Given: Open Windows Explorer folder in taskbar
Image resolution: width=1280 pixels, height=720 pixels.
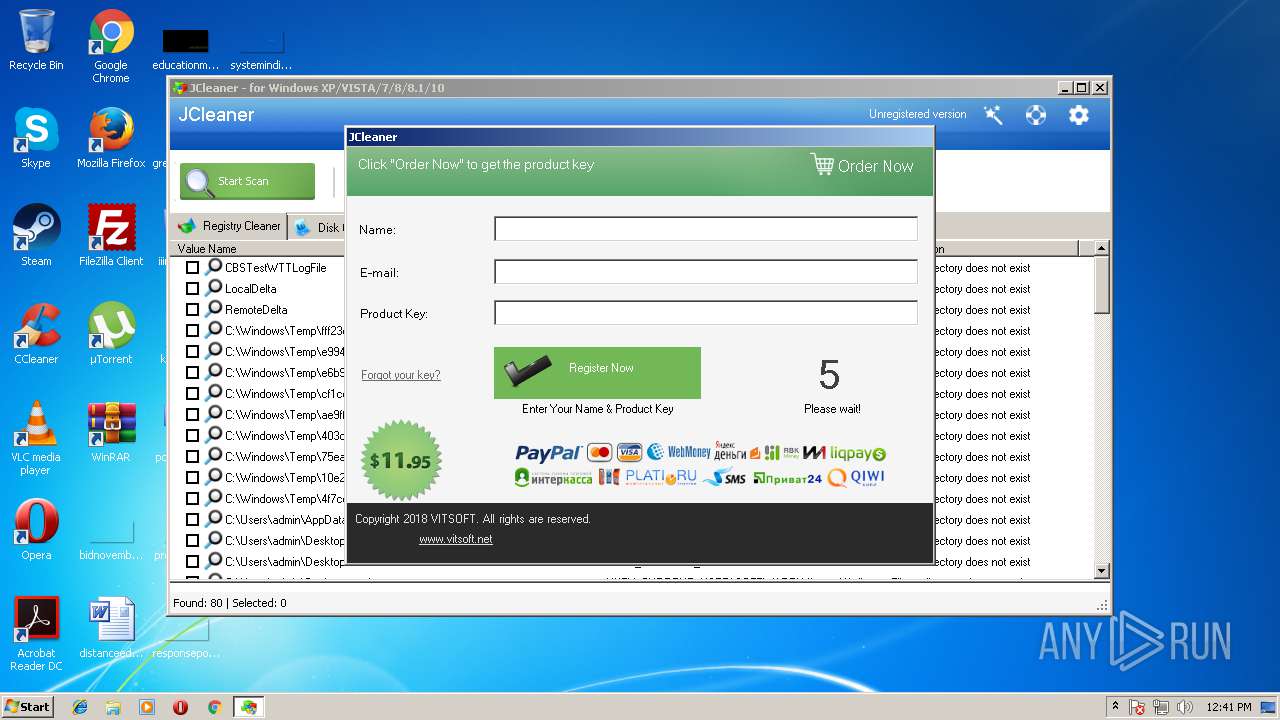Looking at the screenshot, I should click(x=113, y=707).
